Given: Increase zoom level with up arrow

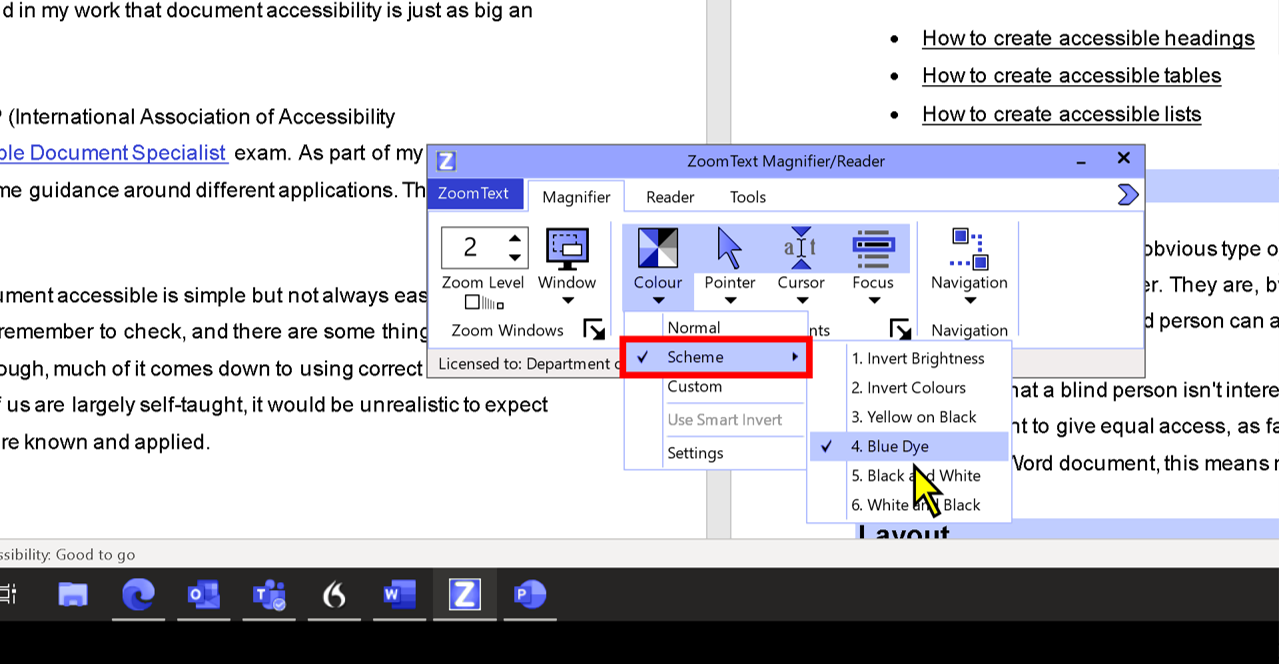Looking at the screenshot, I should (514, 238).
